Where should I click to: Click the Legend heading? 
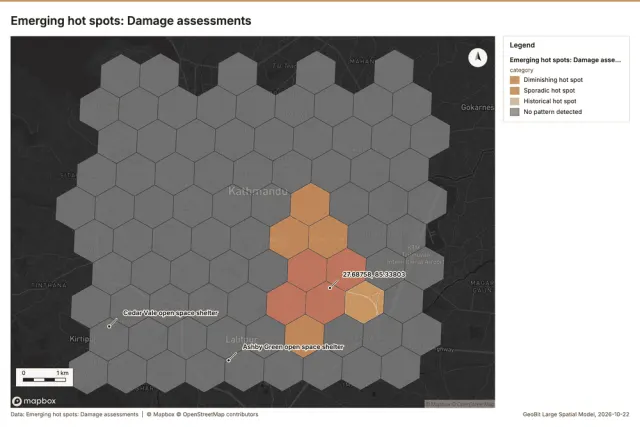coord(522,45)
